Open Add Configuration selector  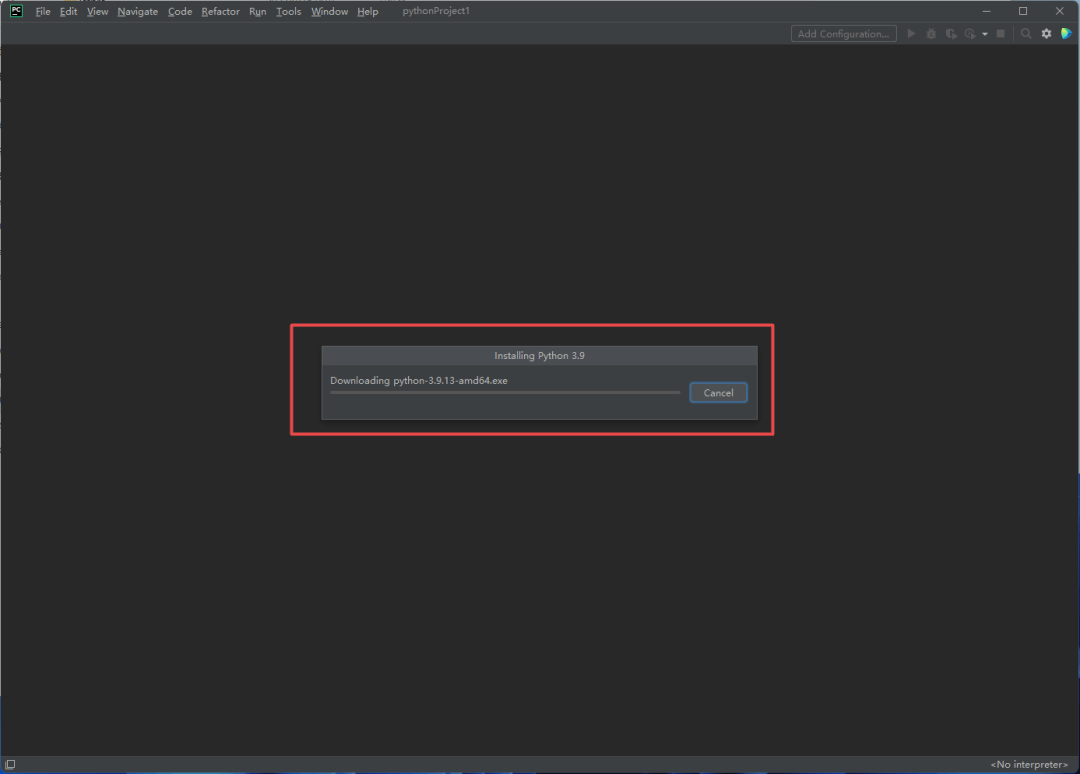click(843, 34)
